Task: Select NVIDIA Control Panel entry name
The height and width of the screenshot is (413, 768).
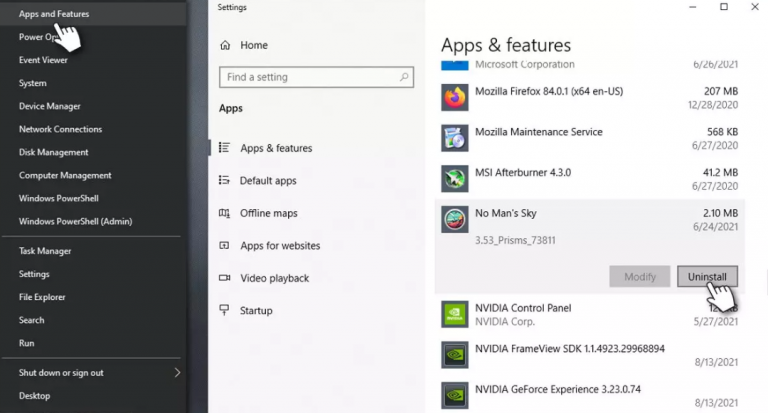Action: (523, 308)
